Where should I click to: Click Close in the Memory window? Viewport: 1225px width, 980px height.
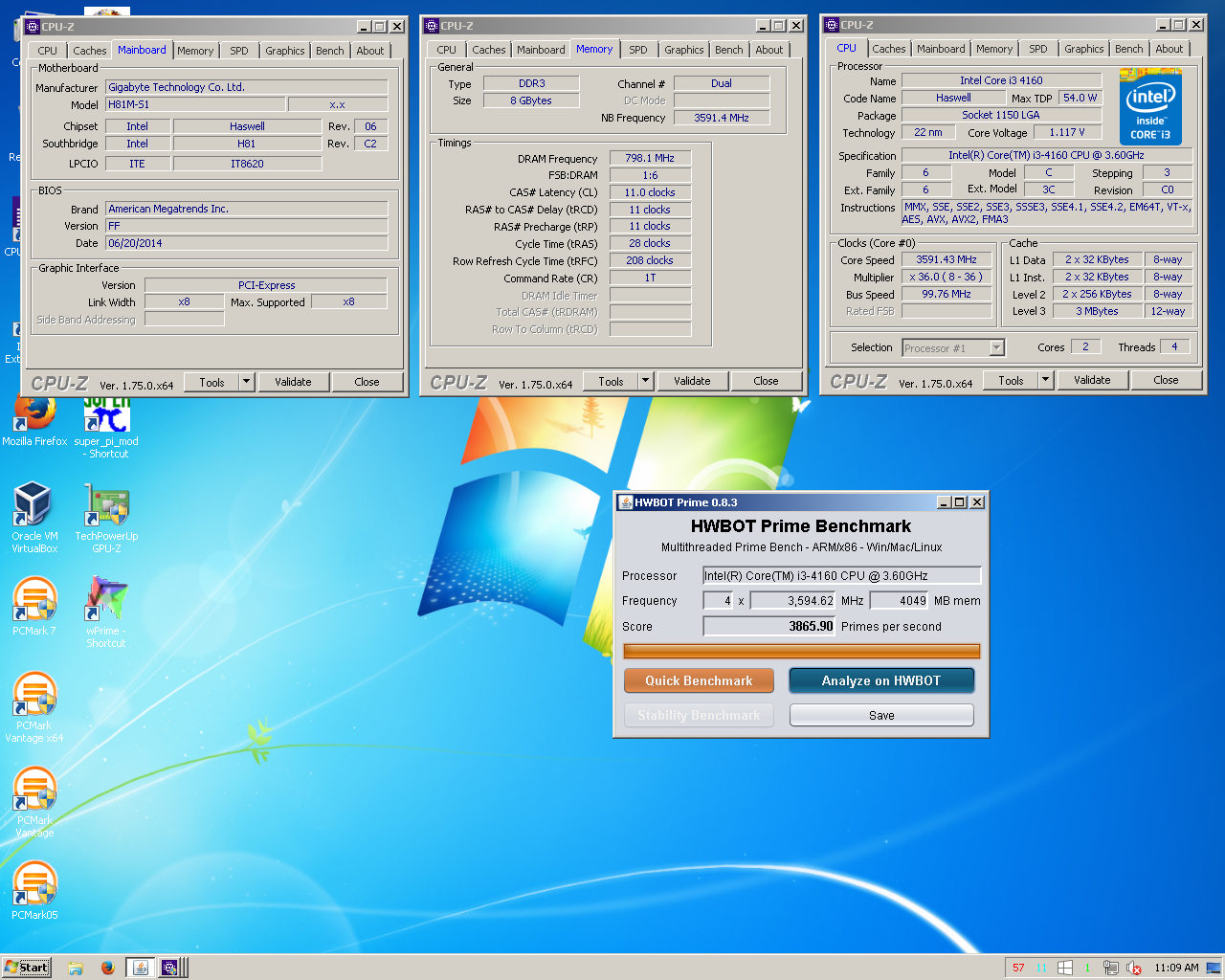pos(766,381)
